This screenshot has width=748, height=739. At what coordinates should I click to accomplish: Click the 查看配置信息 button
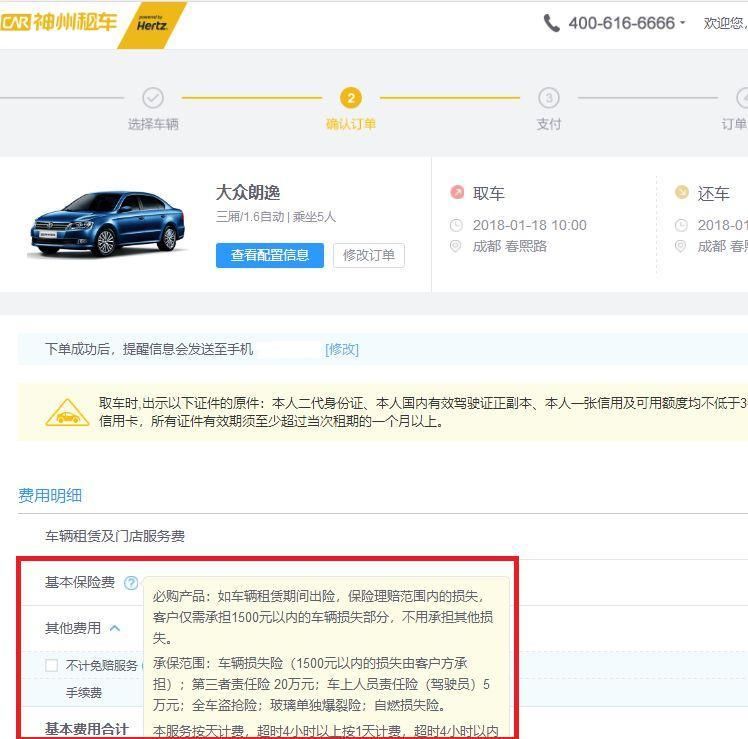(x=270, y=255)
